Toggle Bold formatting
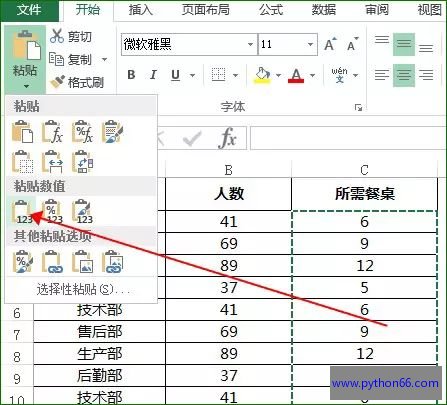This screenshot has width=447, height=405. [131, 75]
